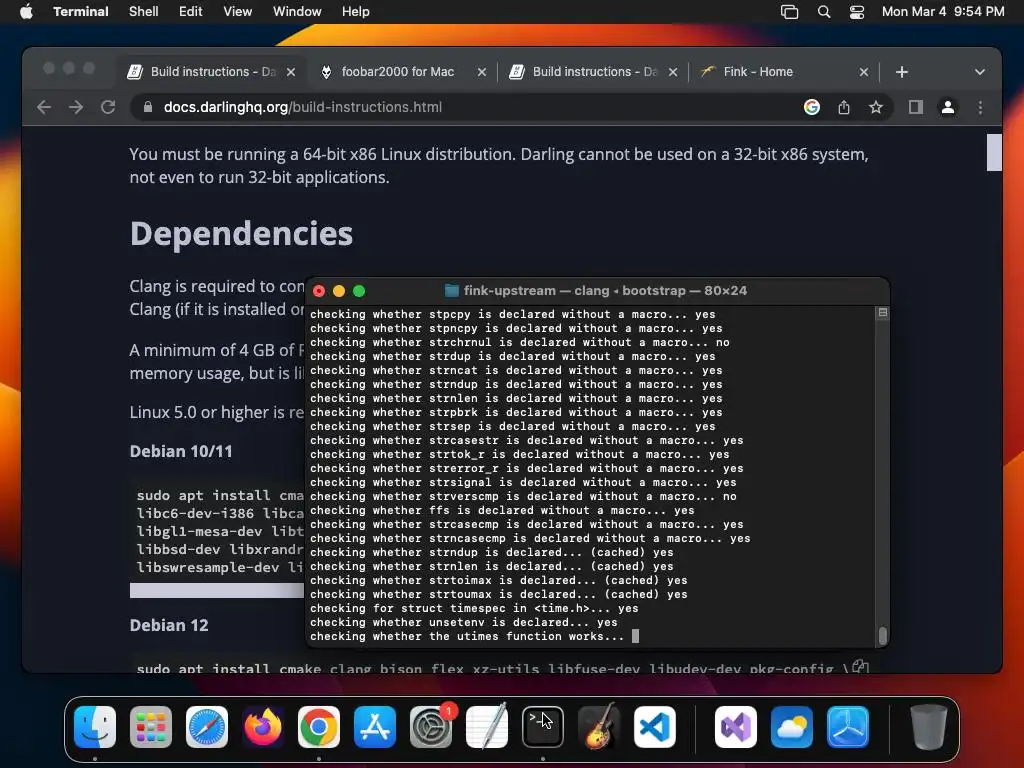Open Chrome profile menu
The width and height of the screenshot is (1024, 768).
click(x=948, y=107)
